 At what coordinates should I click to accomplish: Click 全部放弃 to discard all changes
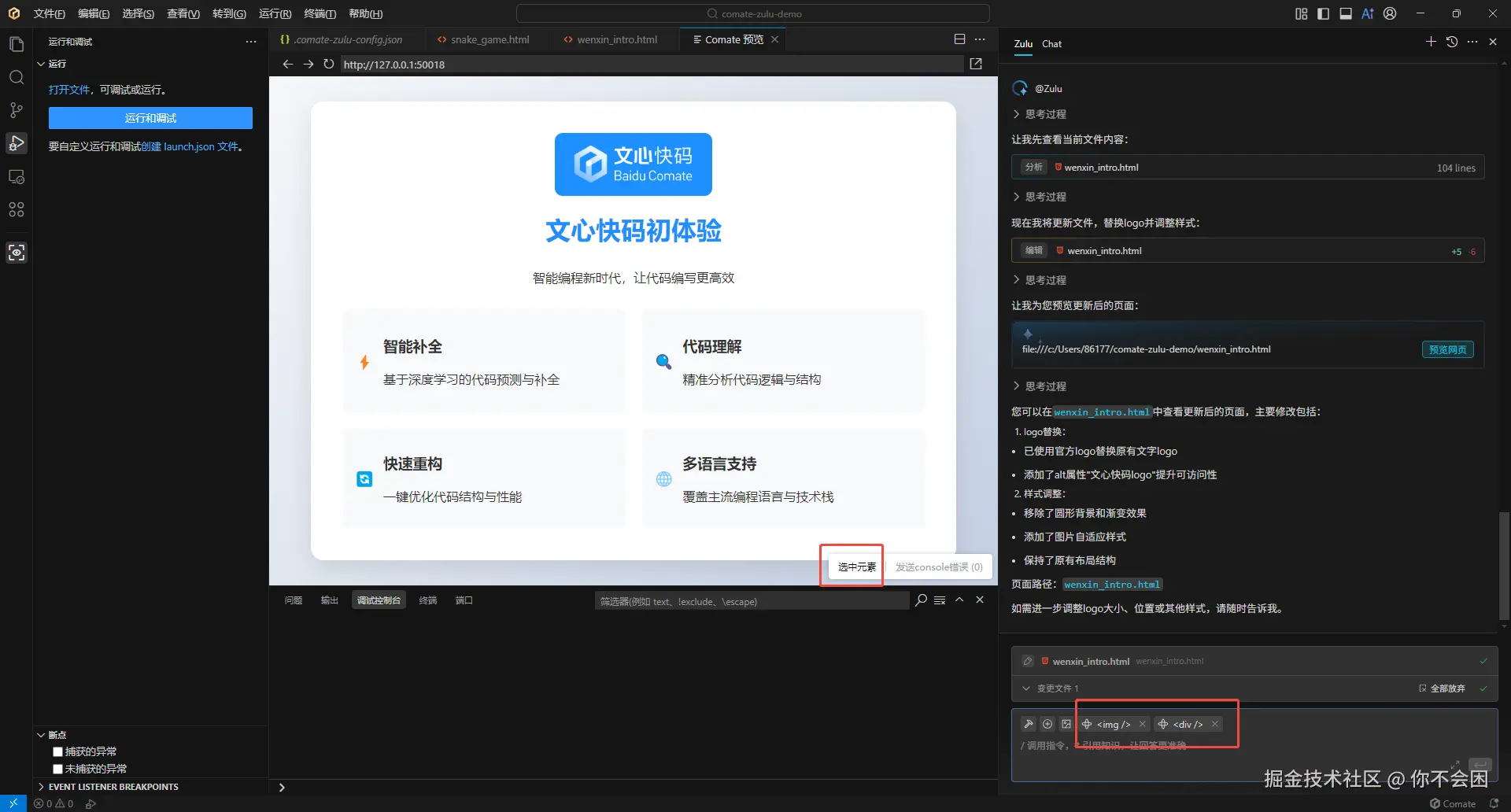pos(1442,688)
